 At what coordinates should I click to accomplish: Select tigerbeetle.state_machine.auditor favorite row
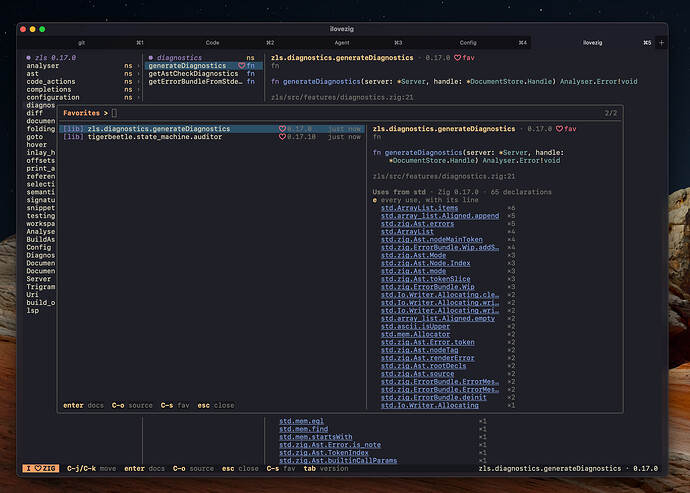coord(211,137)
